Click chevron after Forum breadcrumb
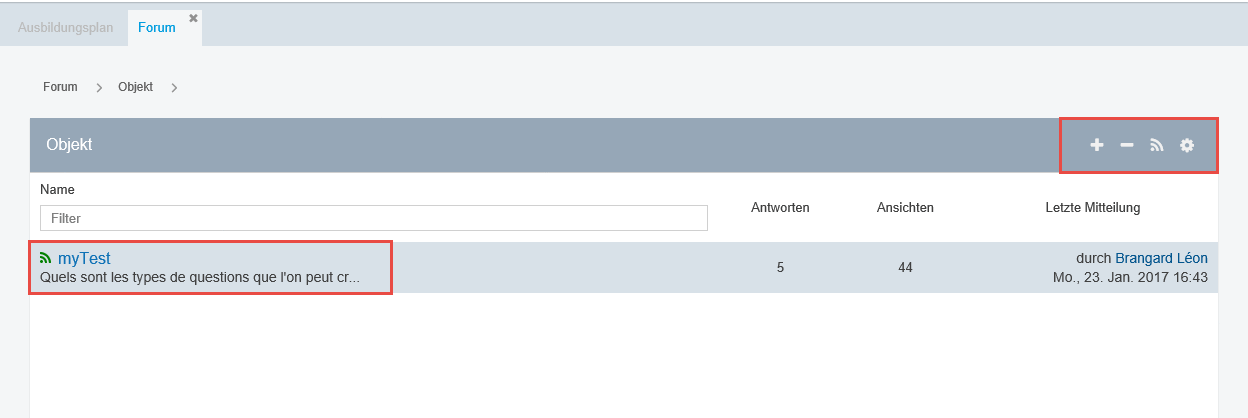This screenshot has height=418, width=1248. tap(99, 88)
